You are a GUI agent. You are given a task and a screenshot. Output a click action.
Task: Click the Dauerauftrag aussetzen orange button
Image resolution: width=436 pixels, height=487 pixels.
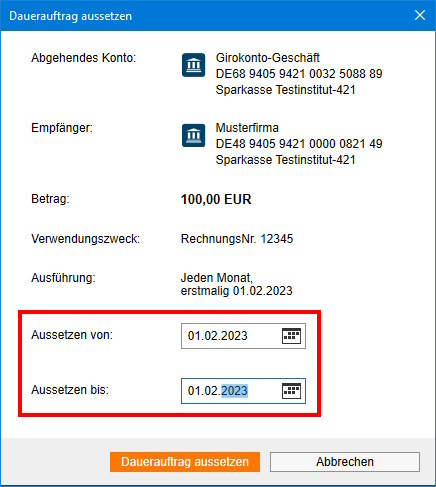coord(185,462)
